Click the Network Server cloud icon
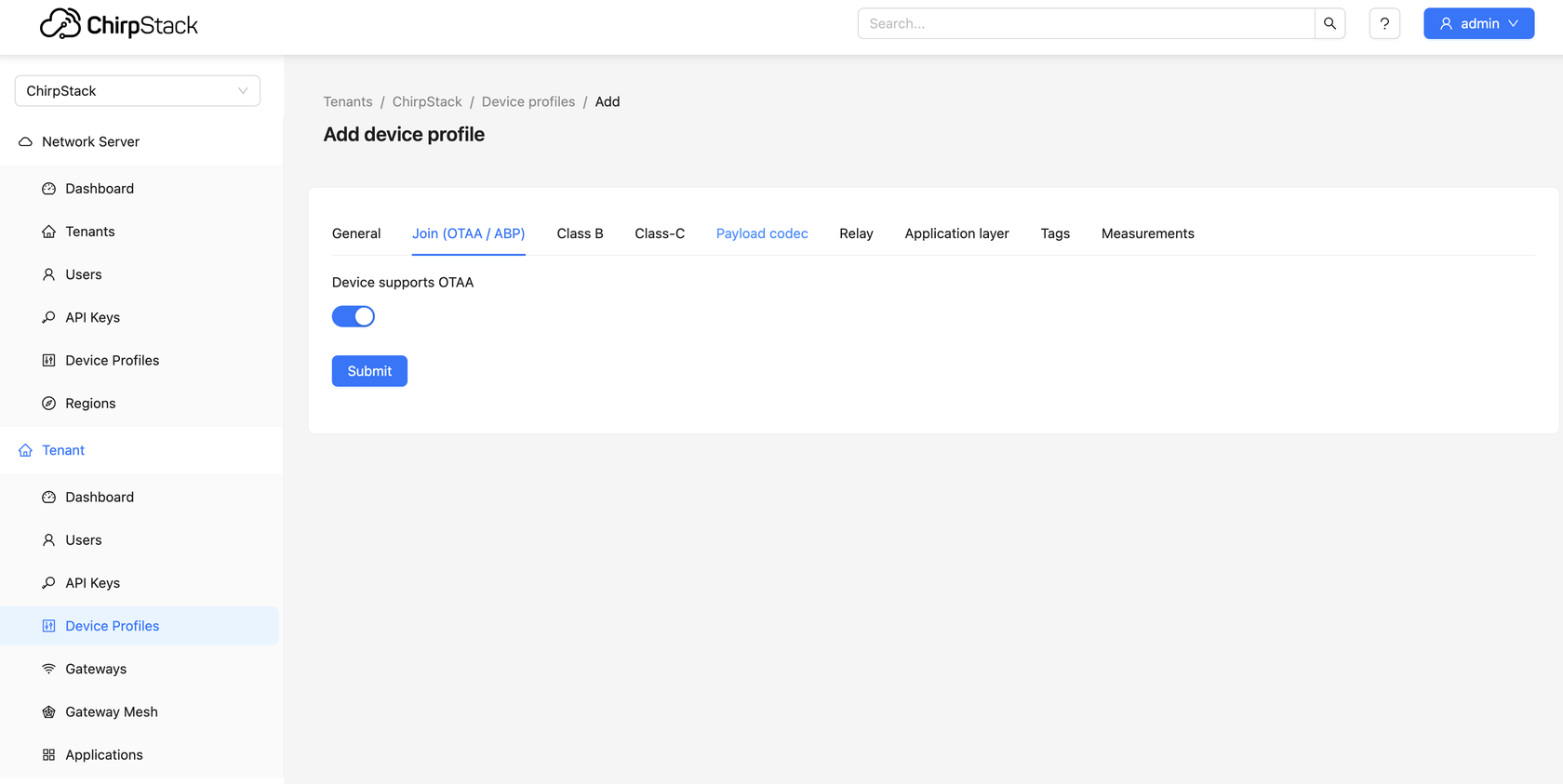1563x784 pixels. (x=25, y=141)
